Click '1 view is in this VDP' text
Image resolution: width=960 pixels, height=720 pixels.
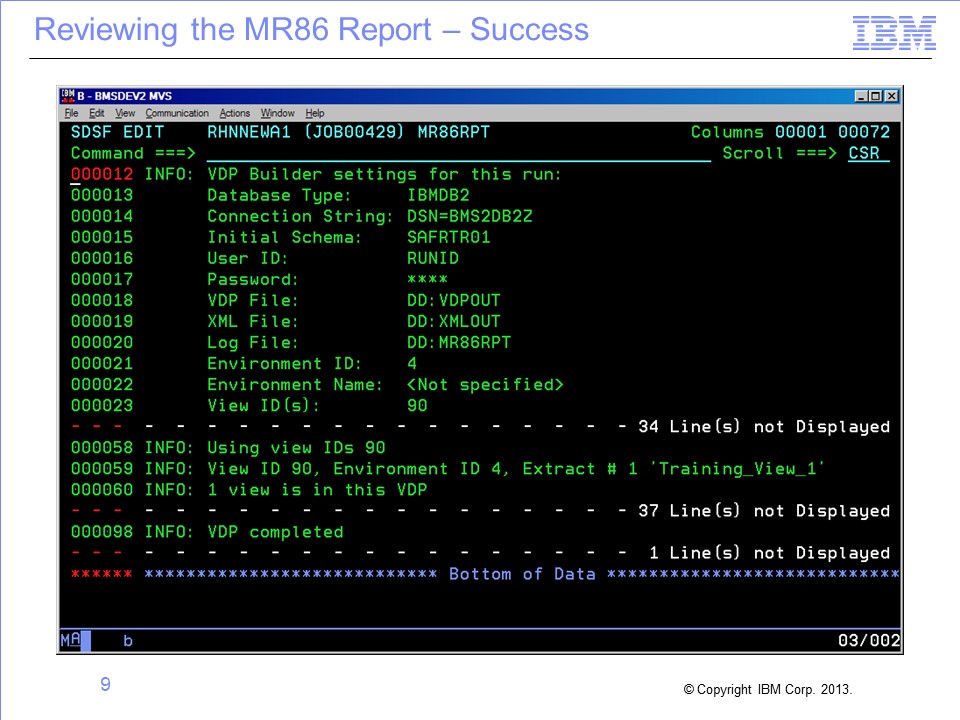pos(317,490)
